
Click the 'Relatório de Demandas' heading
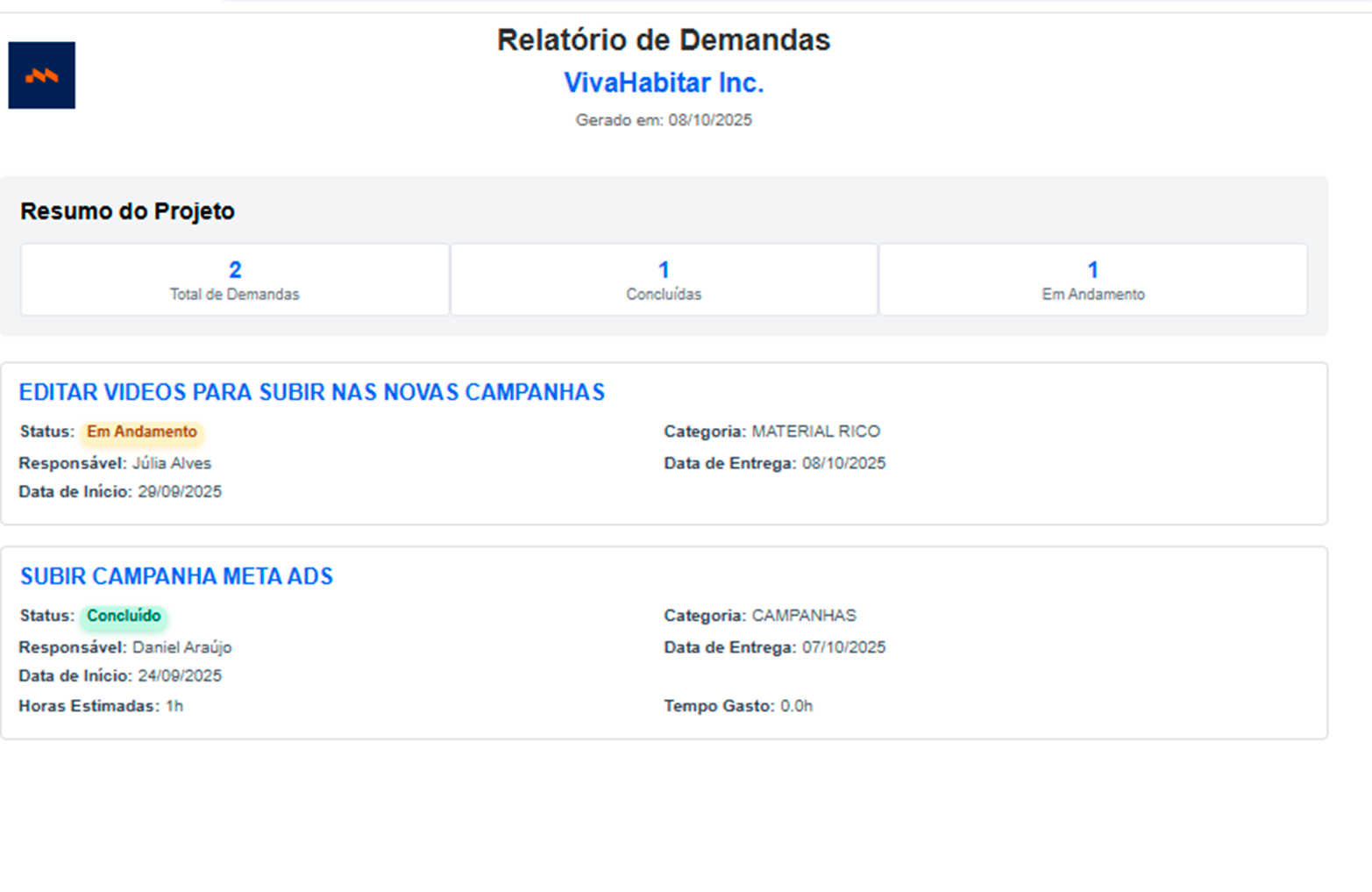[664, 40]
